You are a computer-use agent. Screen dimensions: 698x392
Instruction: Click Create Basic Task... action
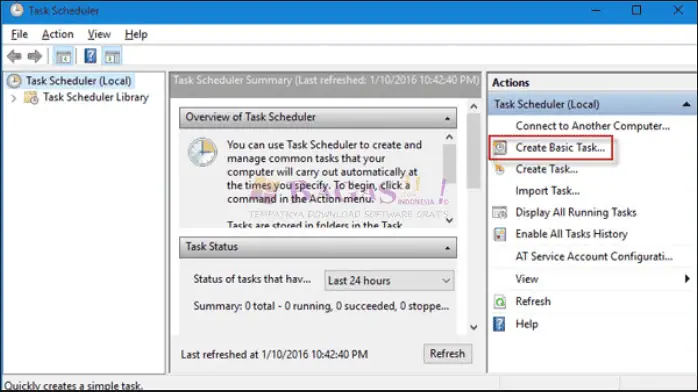[560, 148]
